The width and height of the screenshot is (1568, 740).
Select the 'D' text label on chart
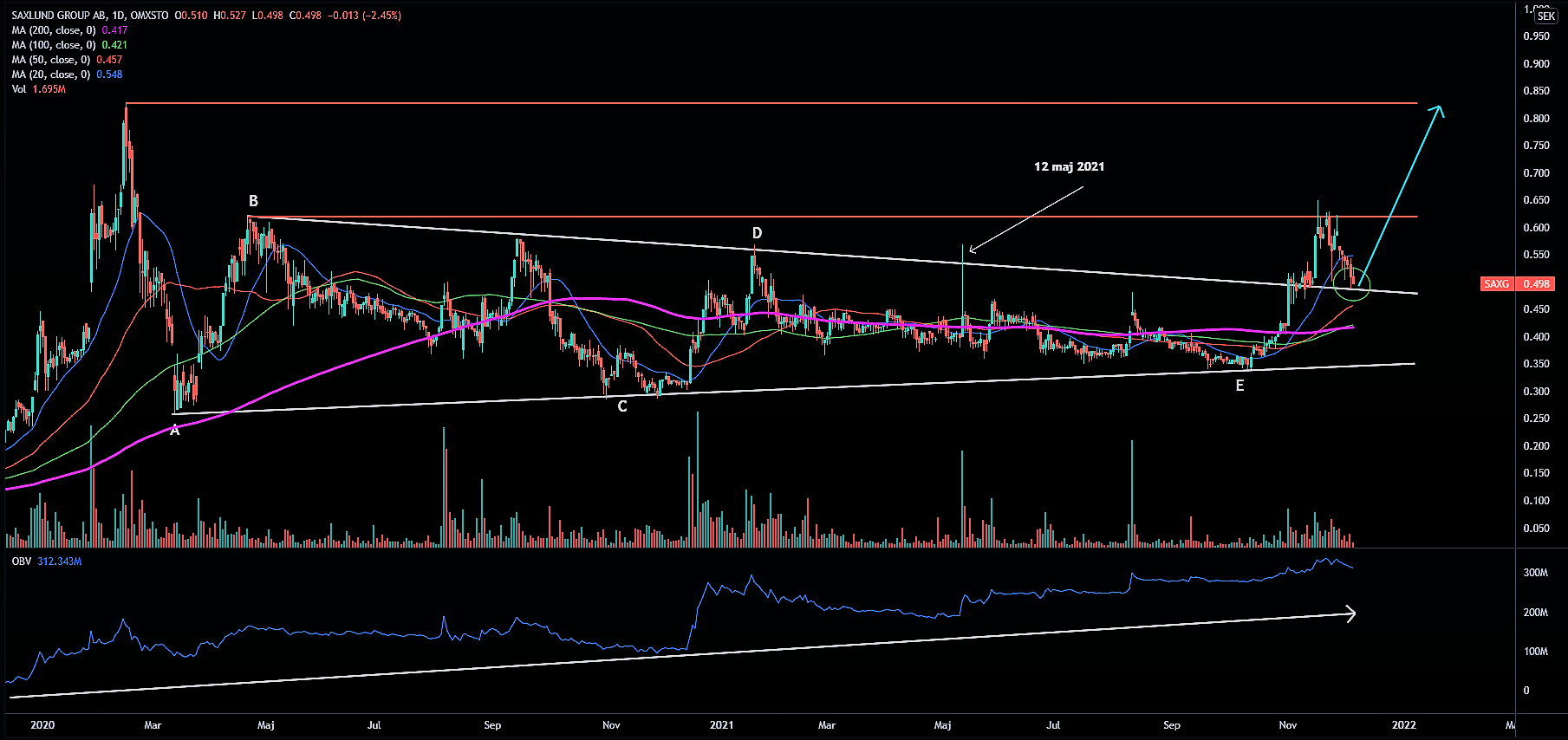[757, 233]
